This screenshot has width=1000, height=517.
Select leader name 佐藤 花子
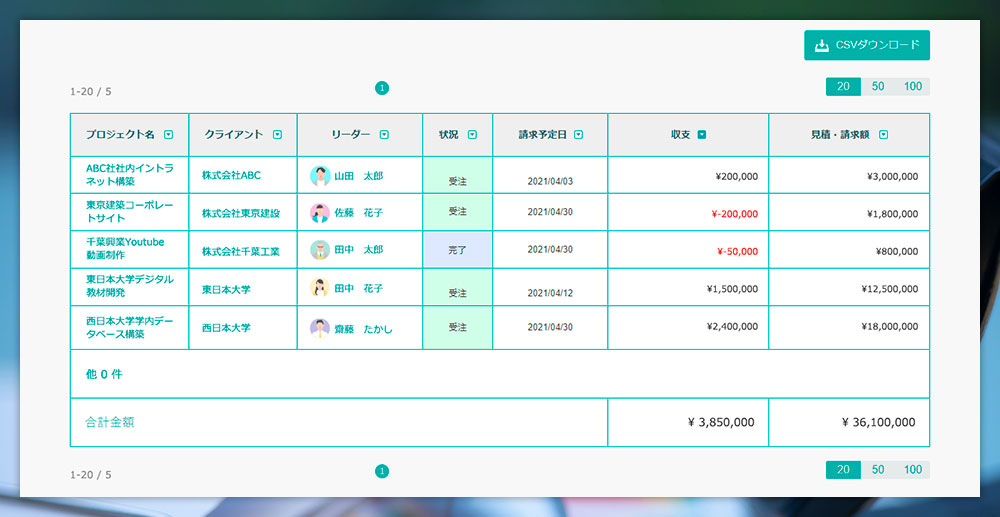point(359,213)
